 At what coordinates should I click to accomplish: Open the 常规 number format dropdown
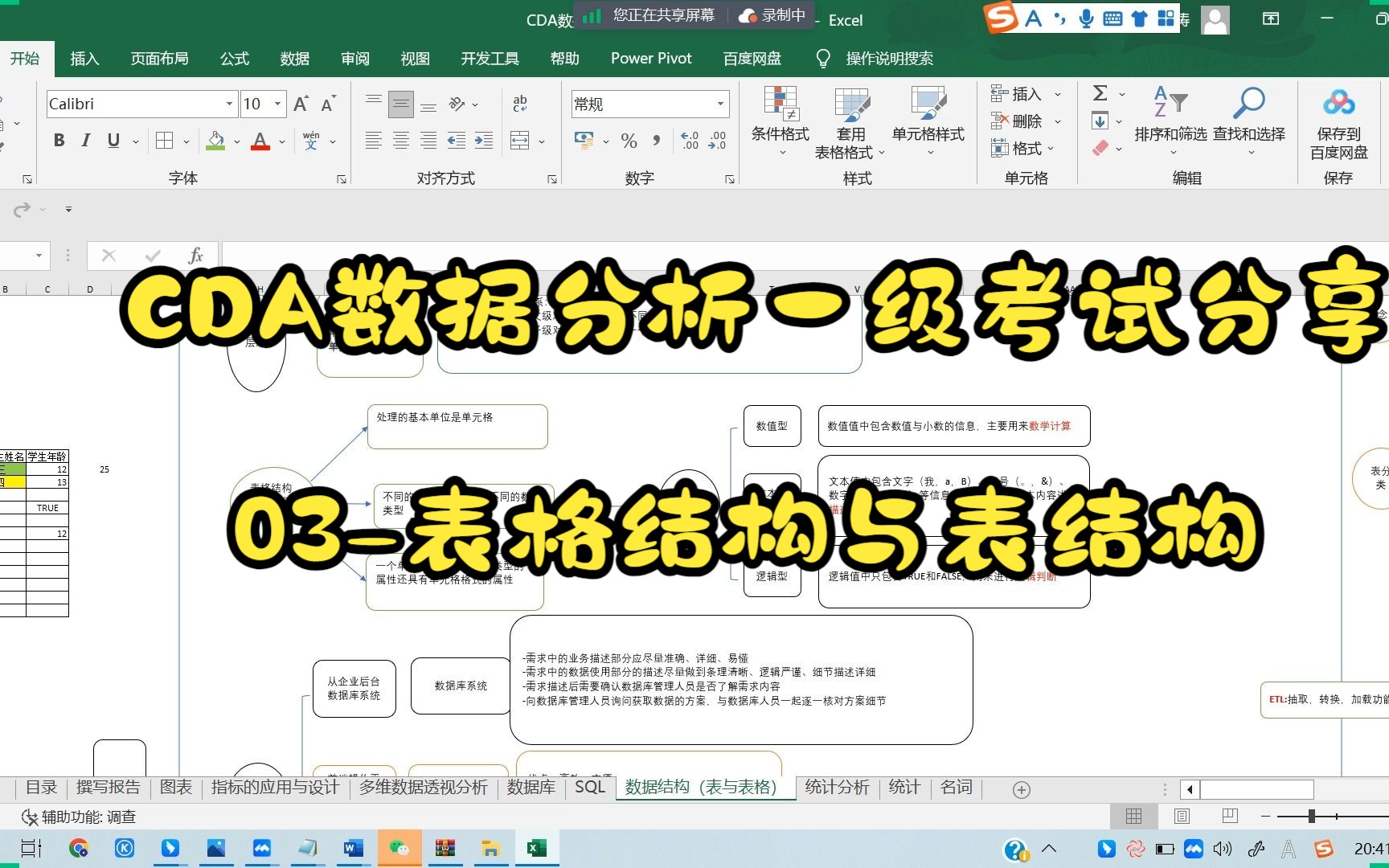(719, 104)
